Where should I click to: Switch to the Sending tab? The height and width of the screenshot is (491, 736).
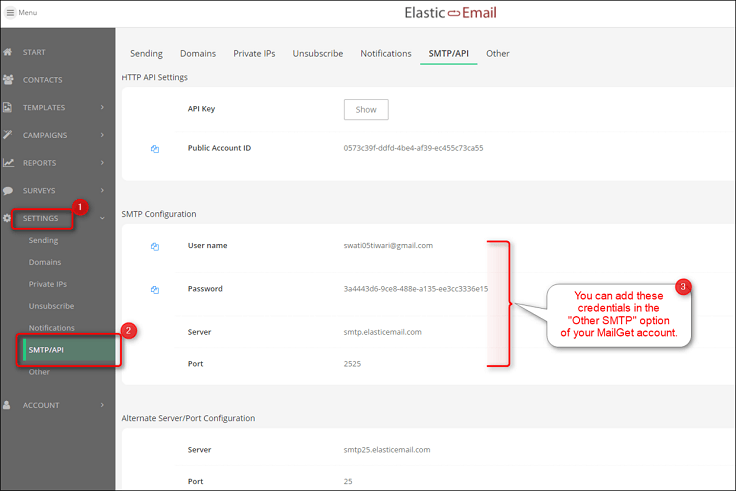click(x=146, y=54)
